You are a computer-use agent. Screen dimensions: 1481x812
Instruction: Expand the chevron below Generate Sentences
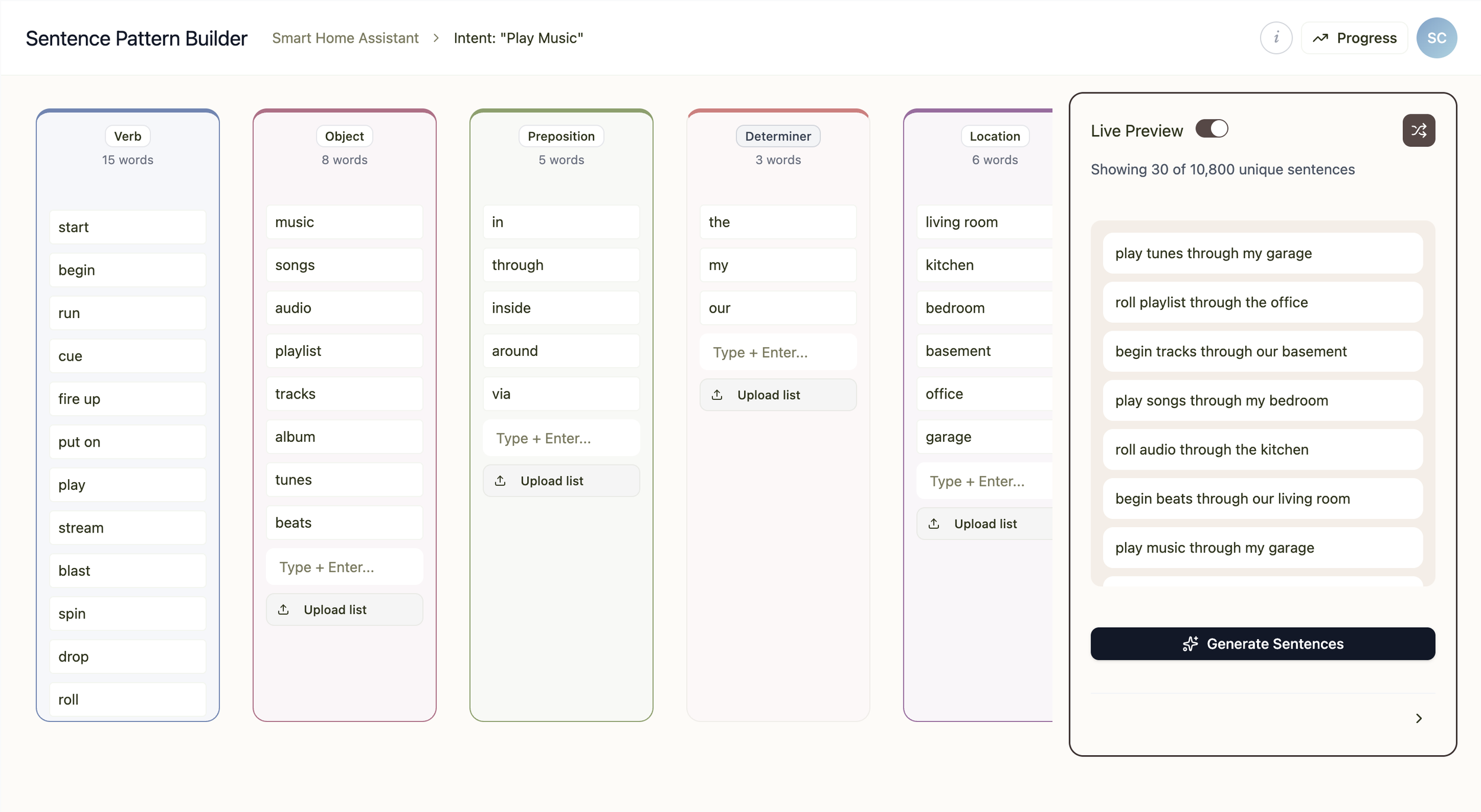[1418, 718]
